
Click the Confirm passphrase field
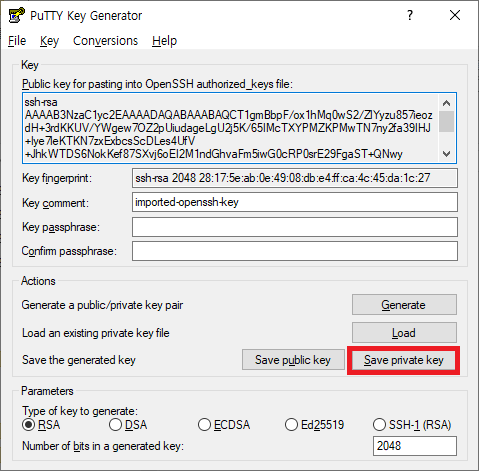point(295,251)
